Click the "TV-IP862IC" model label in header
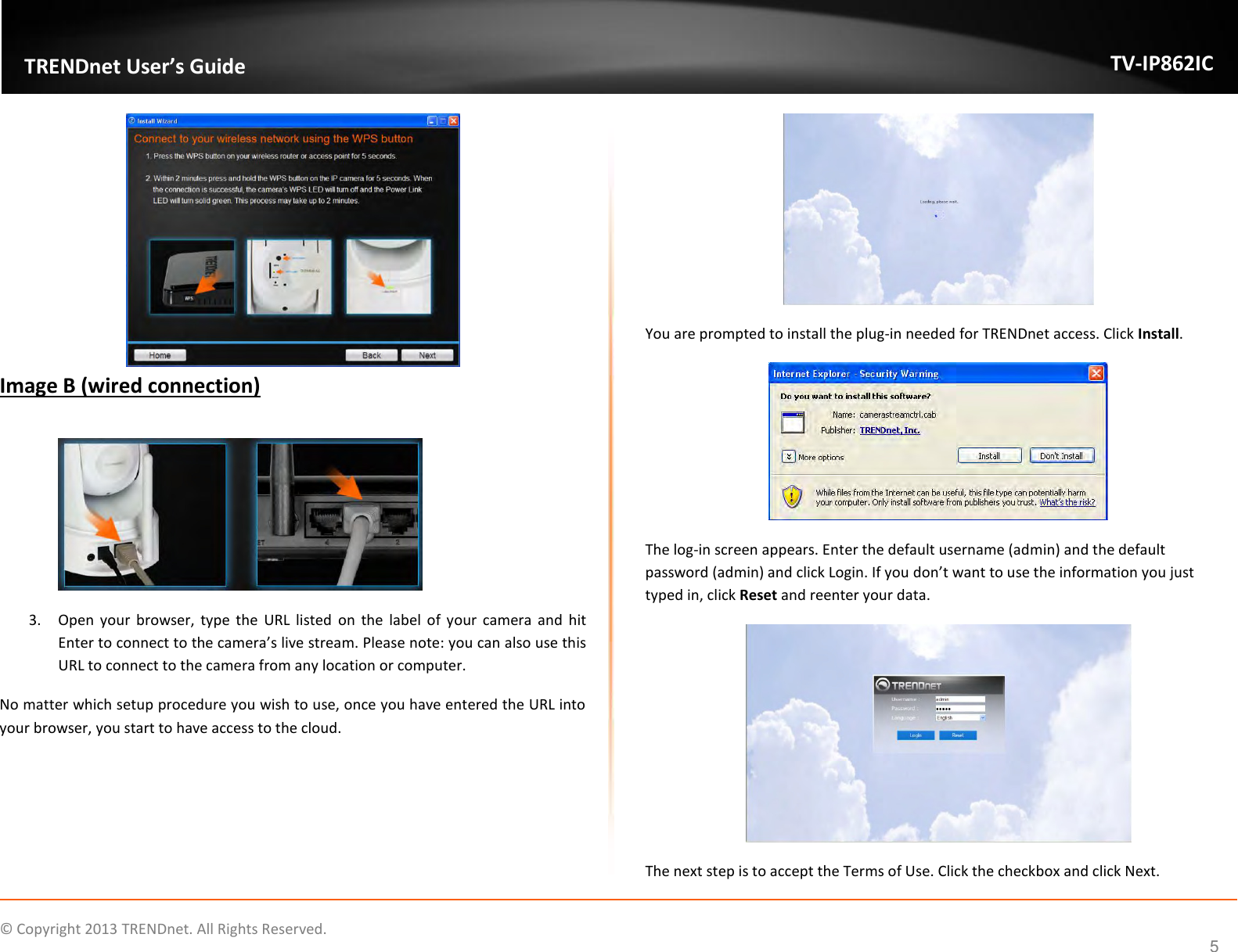The width and height of the screenshot is (1238, 952). pyautogui.click(x=1161, y=63)
